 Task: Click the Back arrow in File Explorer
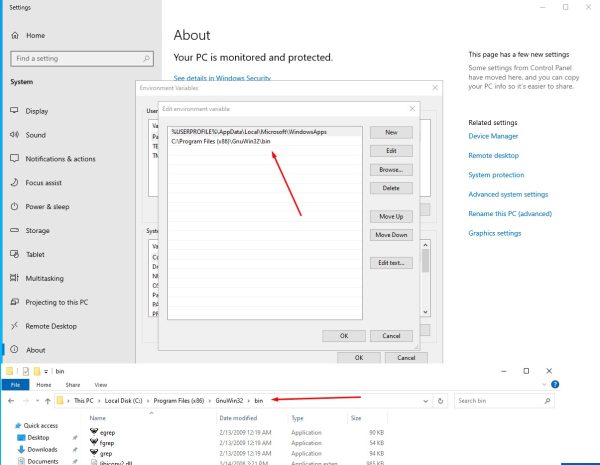tap(9, 401)
